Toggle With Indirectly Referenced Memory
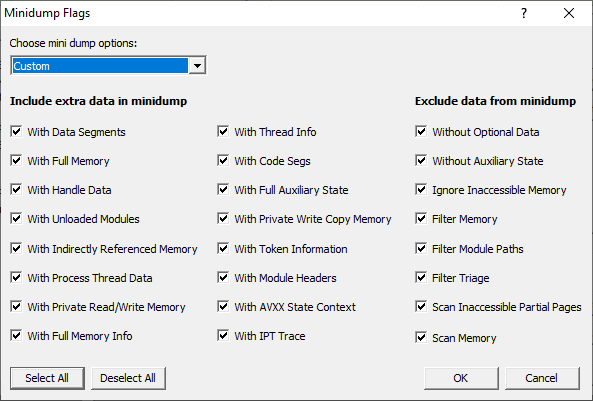This screenshot has width=593, height=401. 16,249
